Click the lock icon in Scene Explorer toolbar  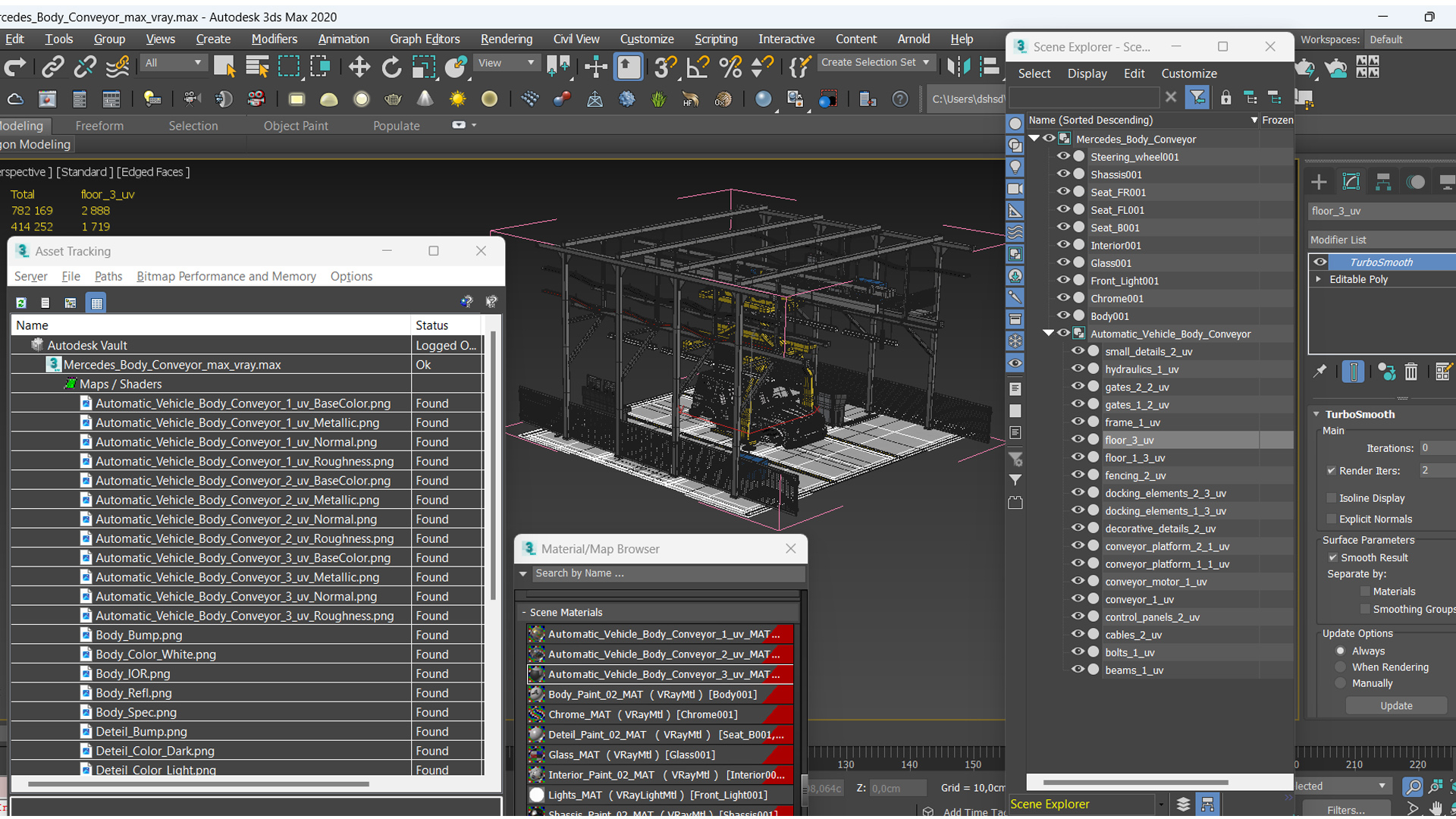click(1225, 97)
